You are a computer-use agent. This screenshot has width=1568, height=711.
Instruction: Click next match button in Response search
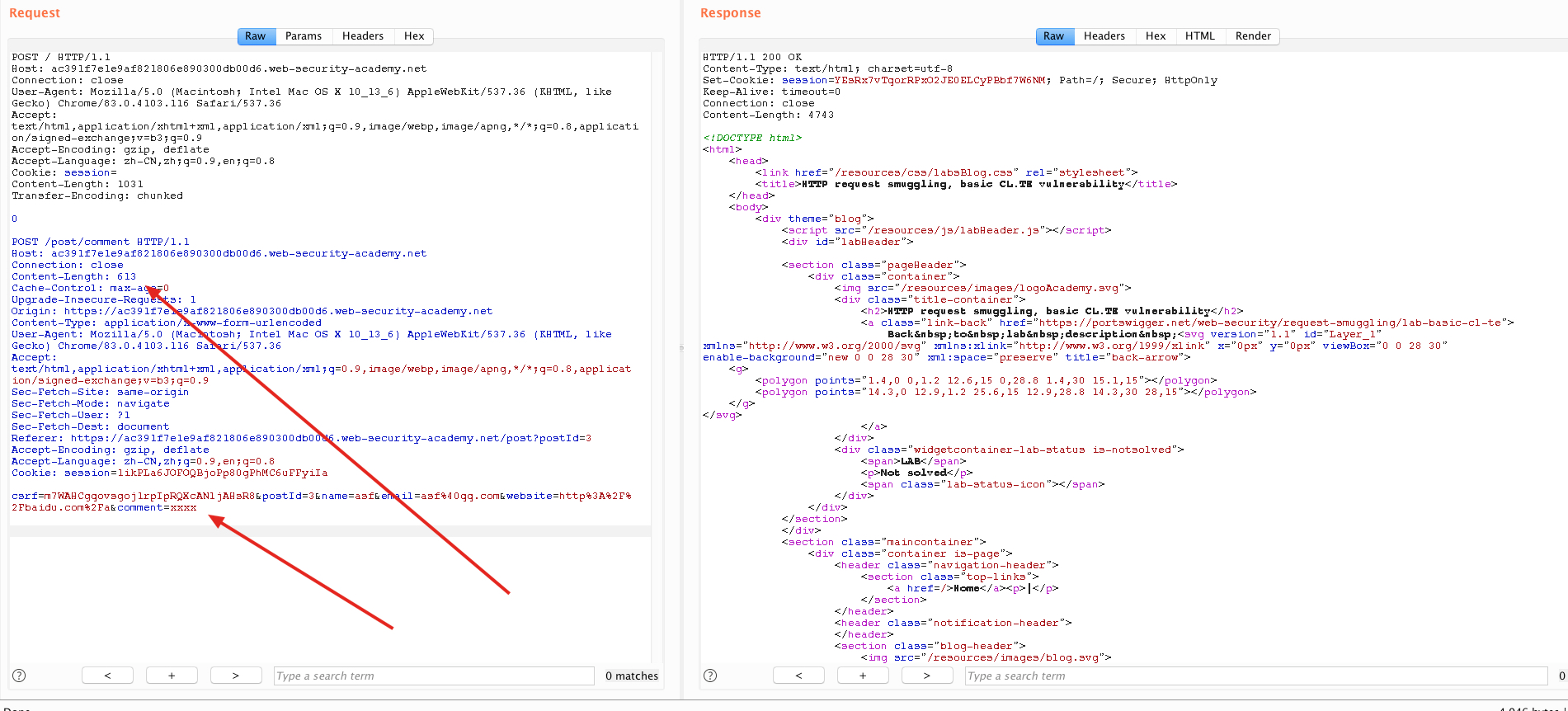[927, 676]
